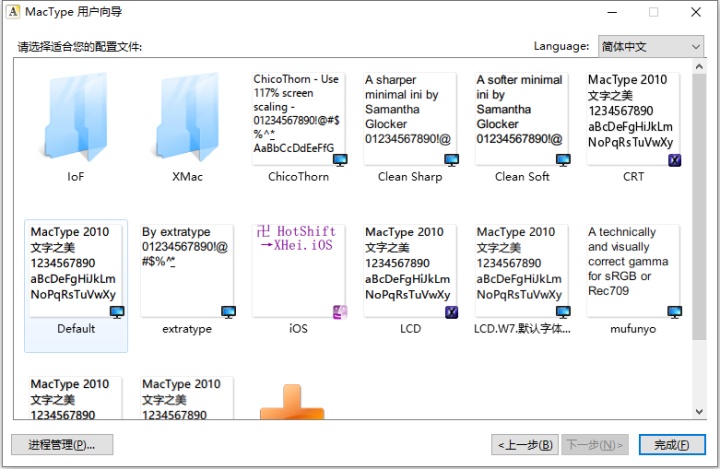
Task: Click the ChicoThorn label text
Action: (298, 177)
